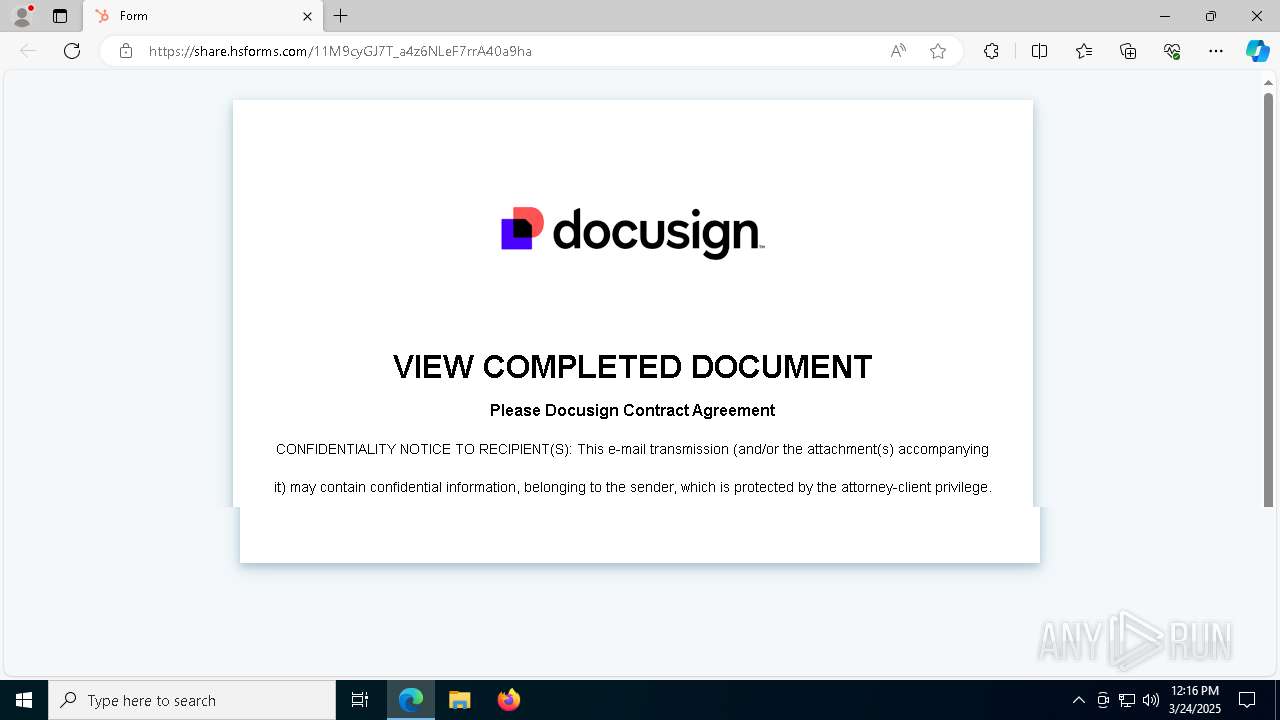Add this page to favorites
The width and height of the screenshot is (1280, 720).
[938, 51]
